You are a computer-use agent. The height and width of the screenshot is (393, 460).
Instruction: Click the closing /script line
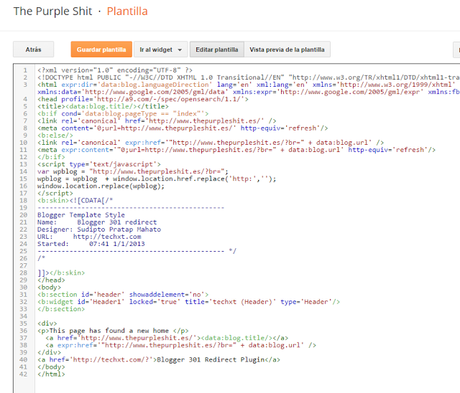(55, 193)
